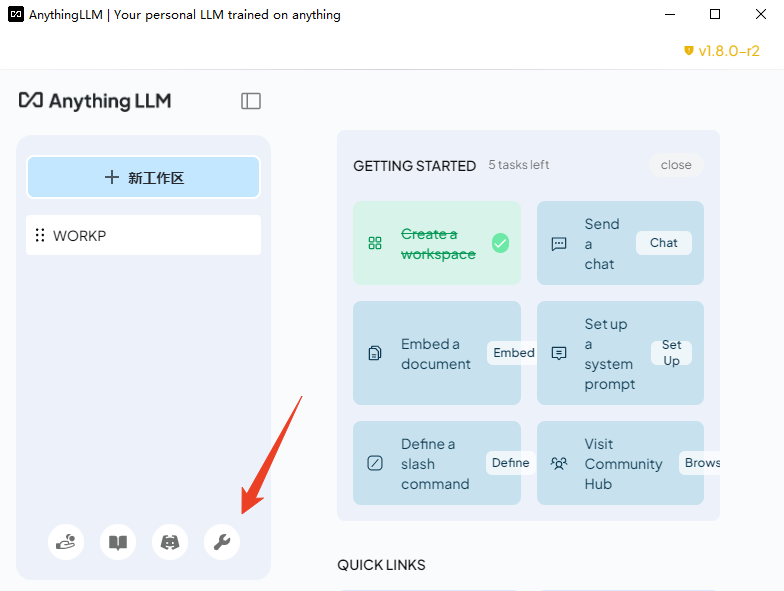Click the green checkmark on Create a workspace
784x591 pixels.
pyautogui.click(x=500, y=244)
